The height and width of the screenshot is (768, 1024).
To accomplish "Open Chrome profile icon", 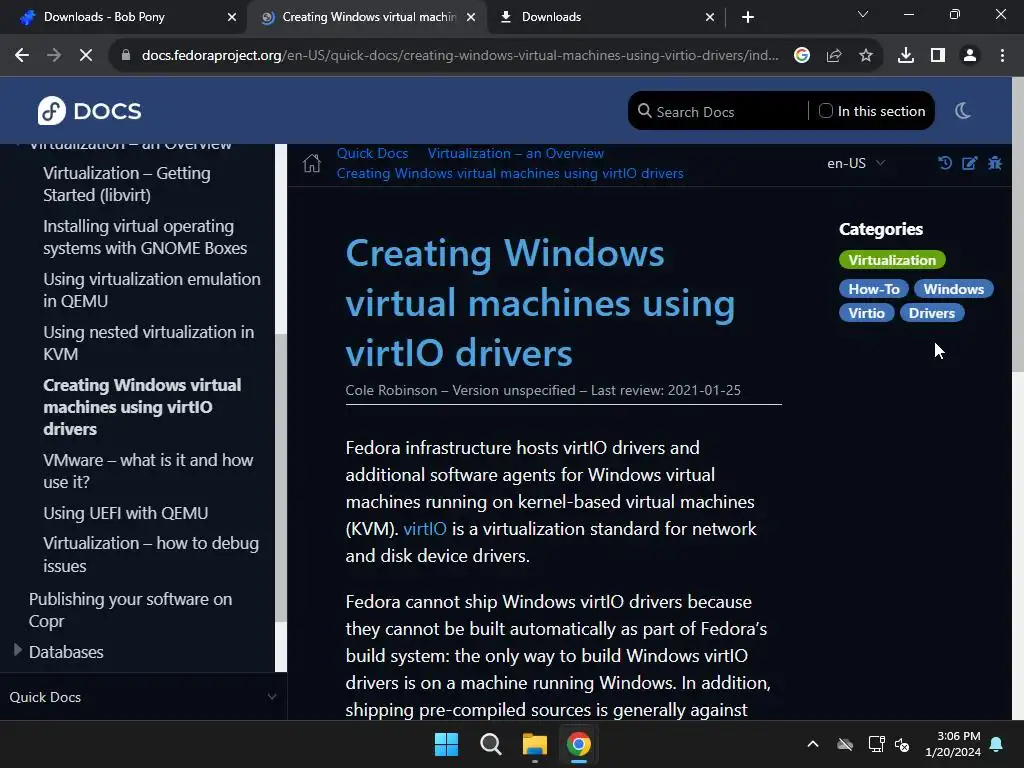I will coord(970,56).
